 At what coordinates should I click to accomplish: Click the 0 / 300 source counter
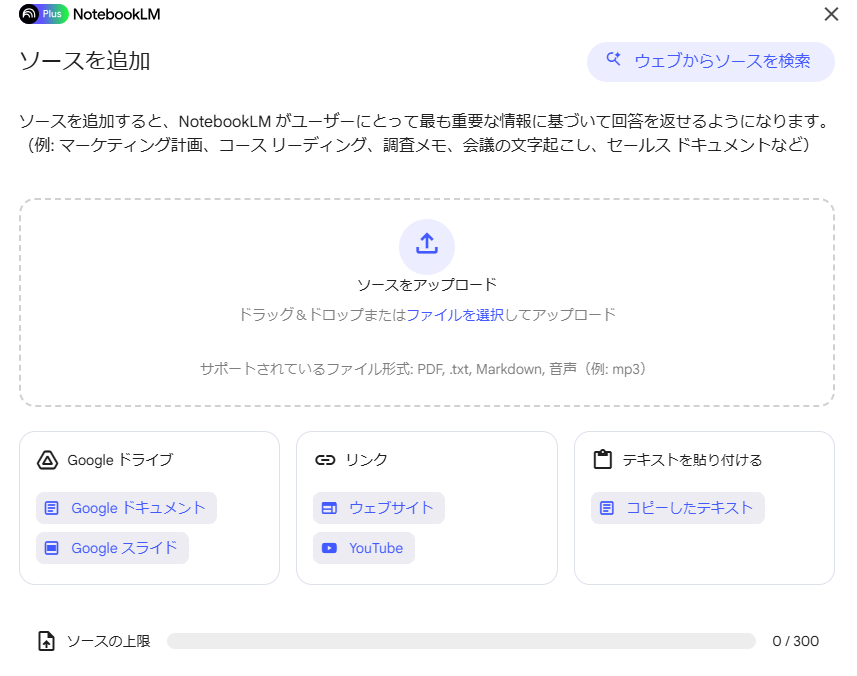[x=795, y=641]
